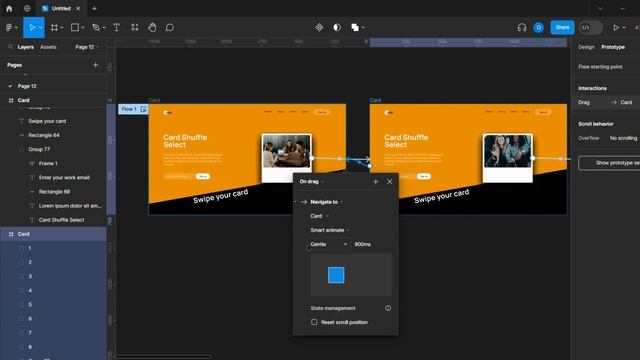Change the On drag trigger dropdown
640x360 pixels.
312,181
